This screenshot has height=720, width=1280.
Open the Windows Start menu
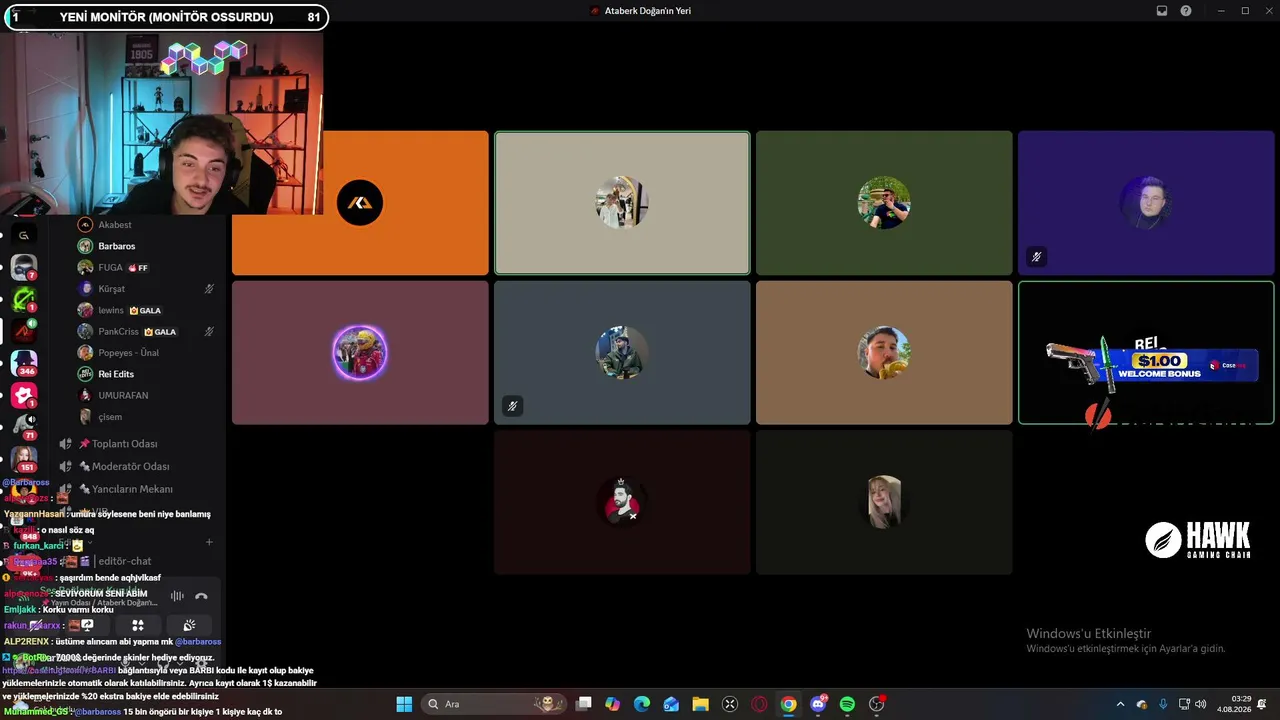404,704
